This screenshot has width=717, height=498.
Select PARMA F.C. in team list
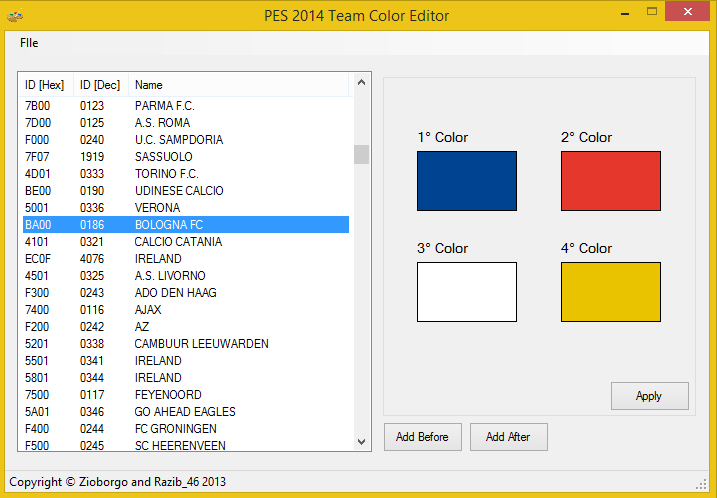[x=164, y=106]
